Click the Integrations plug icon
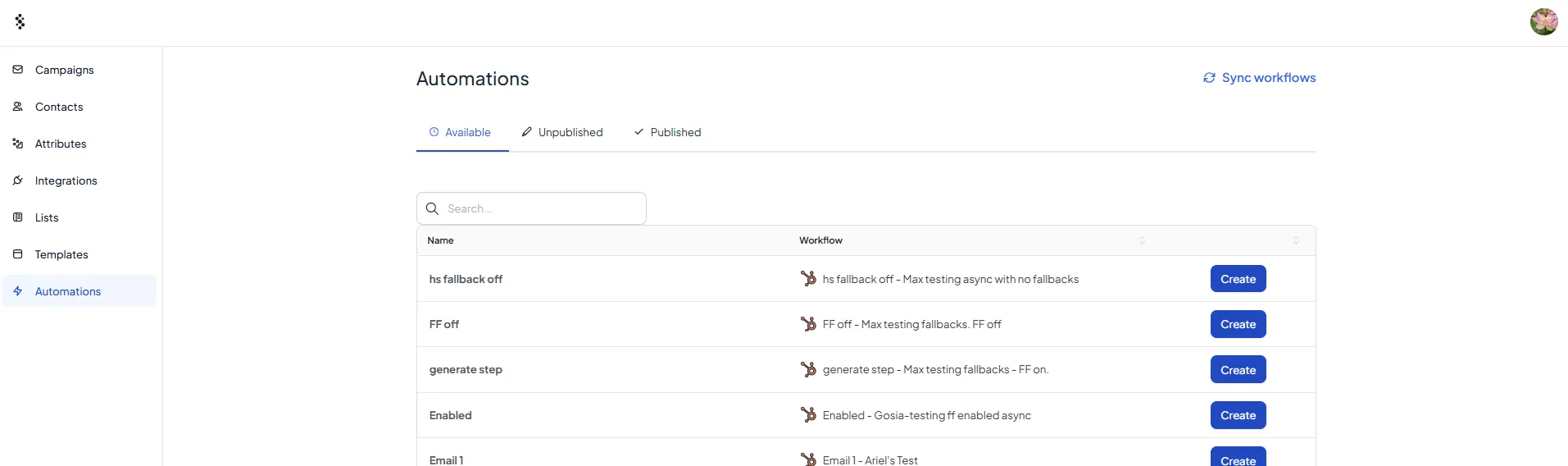1568x466 pixels. tap(18, 180)
